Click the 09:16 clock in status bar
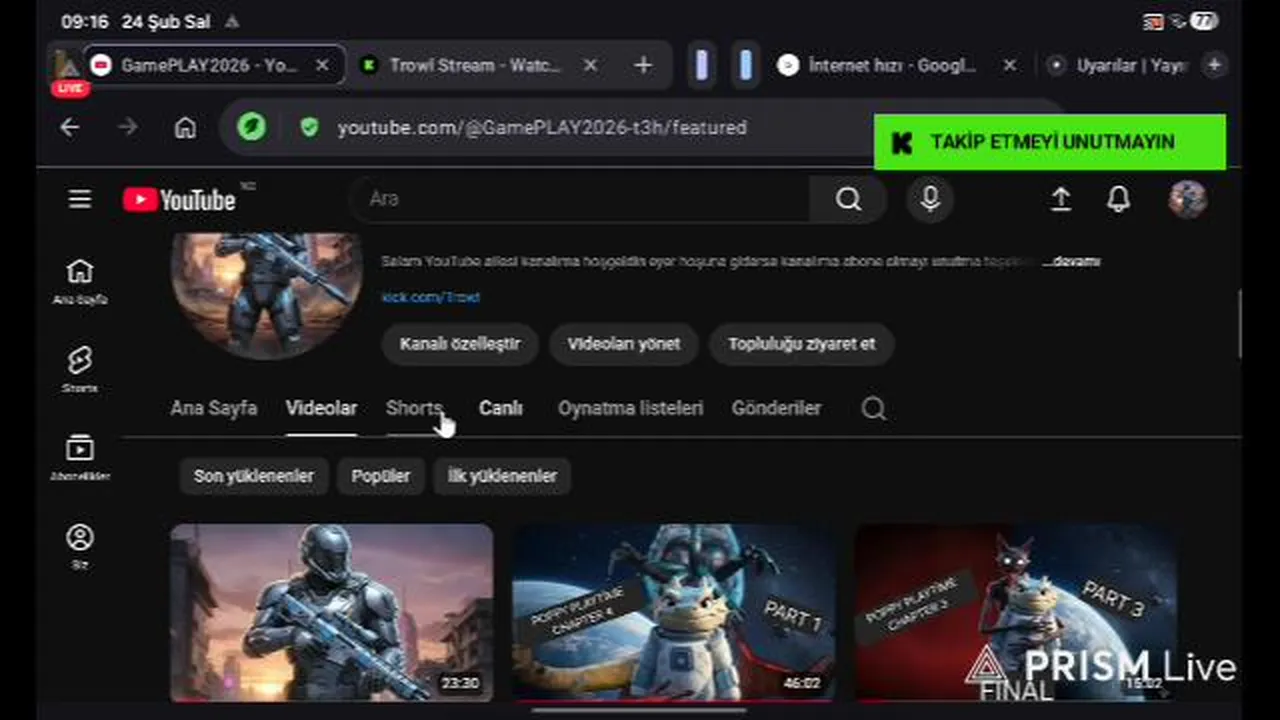The height and width of the screenshot is (720, 1280). click(85, 21)
